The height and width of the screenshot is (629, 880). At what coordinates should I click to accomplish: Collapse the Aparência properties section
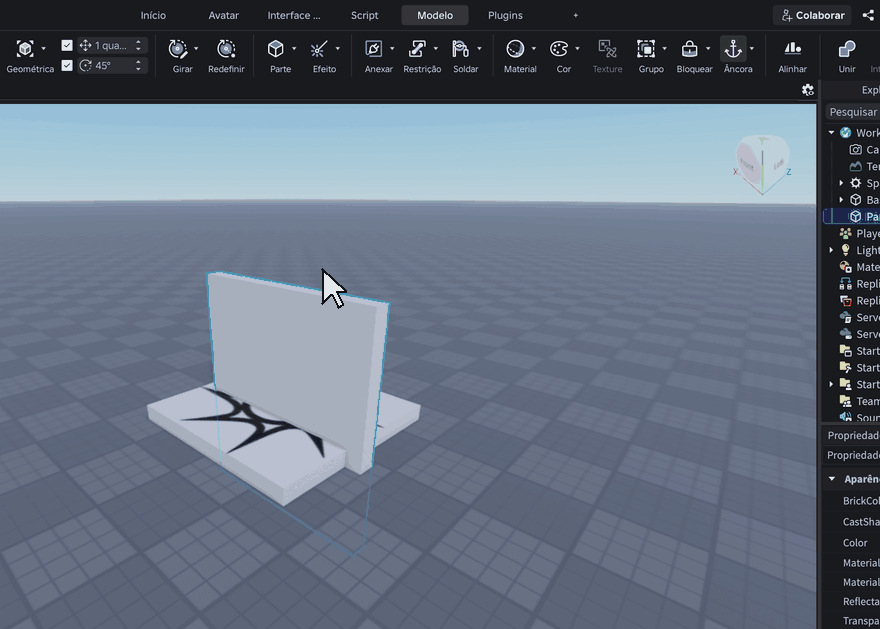832,479
